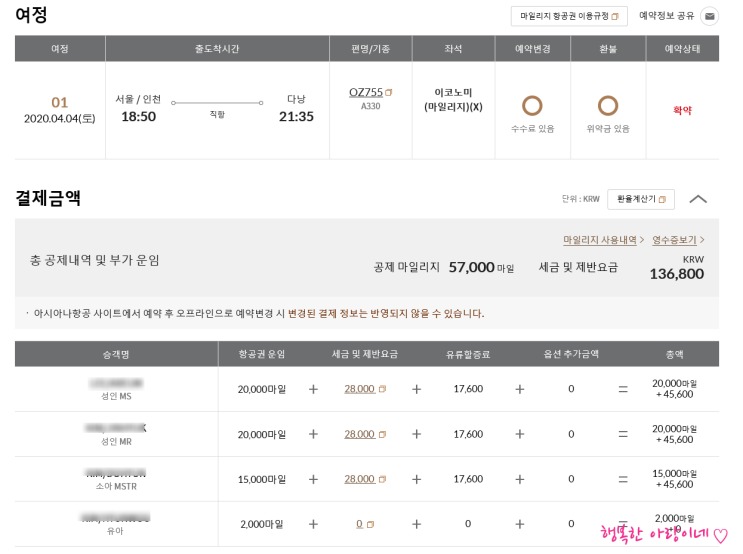Open 영수증보기 link

pyautogui.click(x=674, y=240)
